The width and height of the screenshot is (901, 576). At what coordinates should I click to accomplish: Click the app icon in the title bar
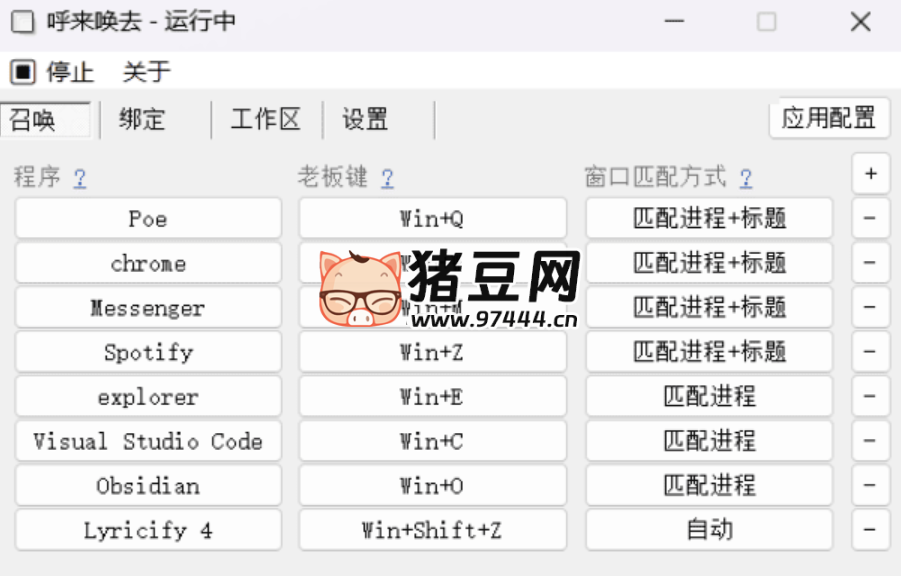(x=23, y=22)
